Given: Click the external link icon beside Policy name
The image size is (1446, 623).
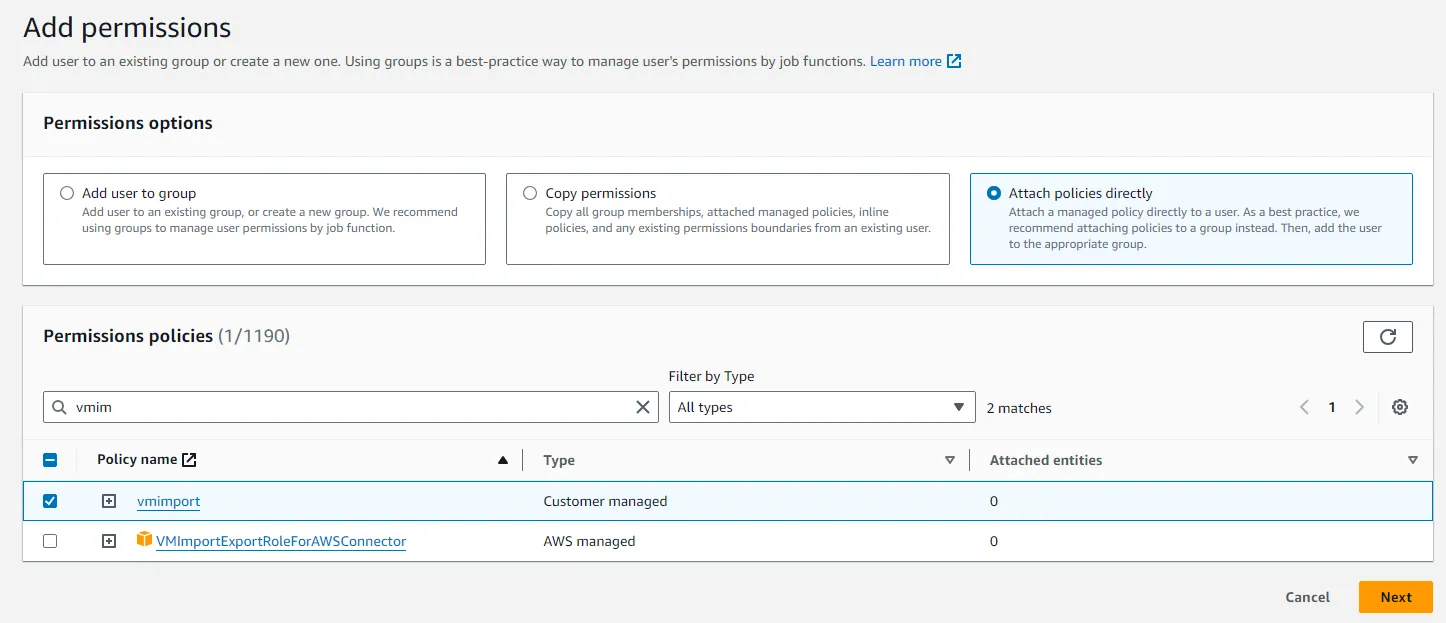Looking at the screenshot, I should click(189, 460).
